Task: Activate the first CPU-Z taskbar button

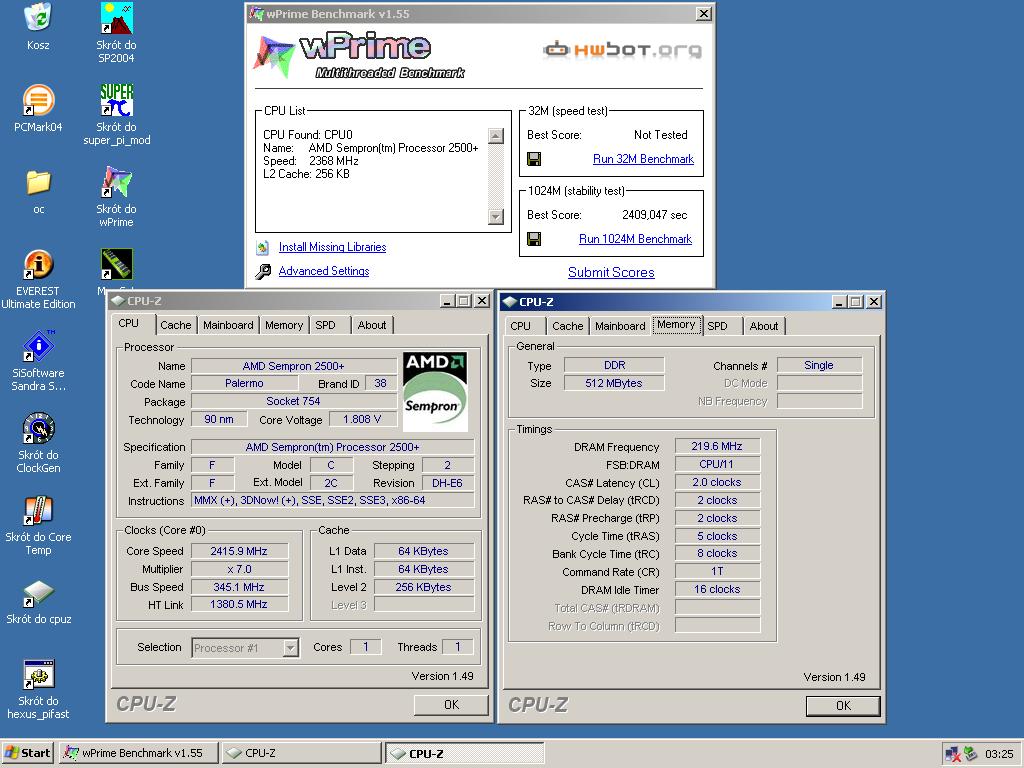Action: tap(301, 753)
